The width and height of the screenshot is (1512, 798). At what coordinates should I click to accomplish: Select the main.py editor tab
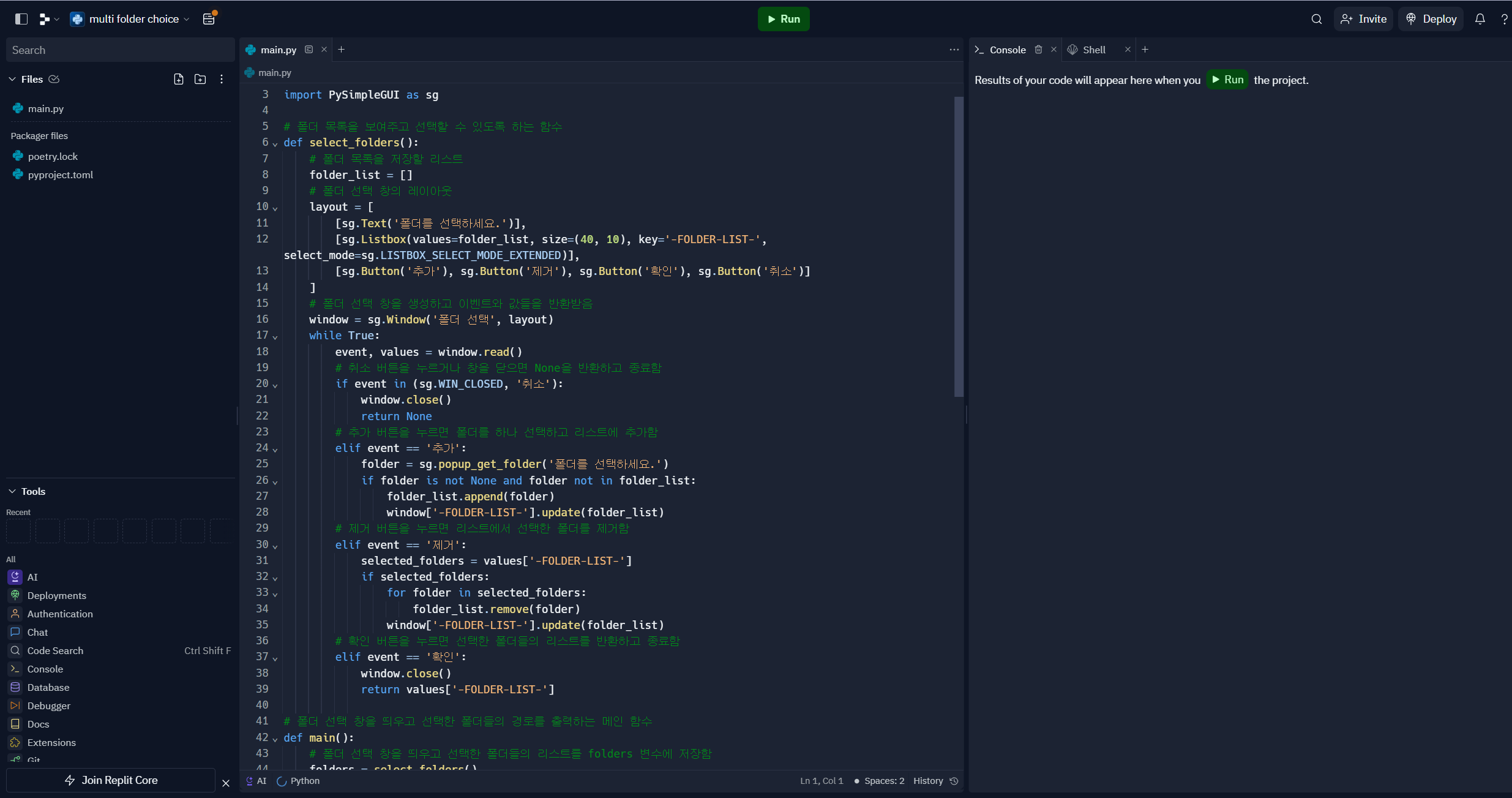pos(278,50)
